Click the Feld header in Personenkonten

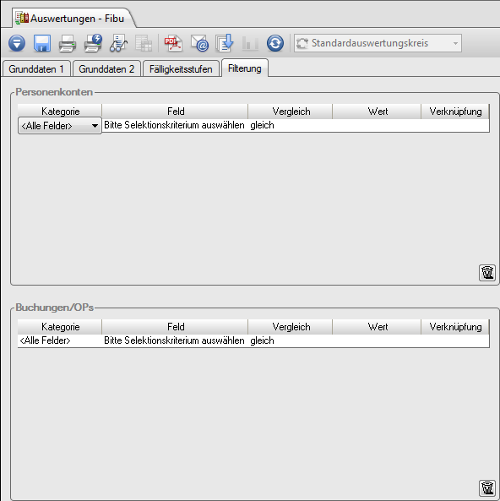tap(175, 111)
